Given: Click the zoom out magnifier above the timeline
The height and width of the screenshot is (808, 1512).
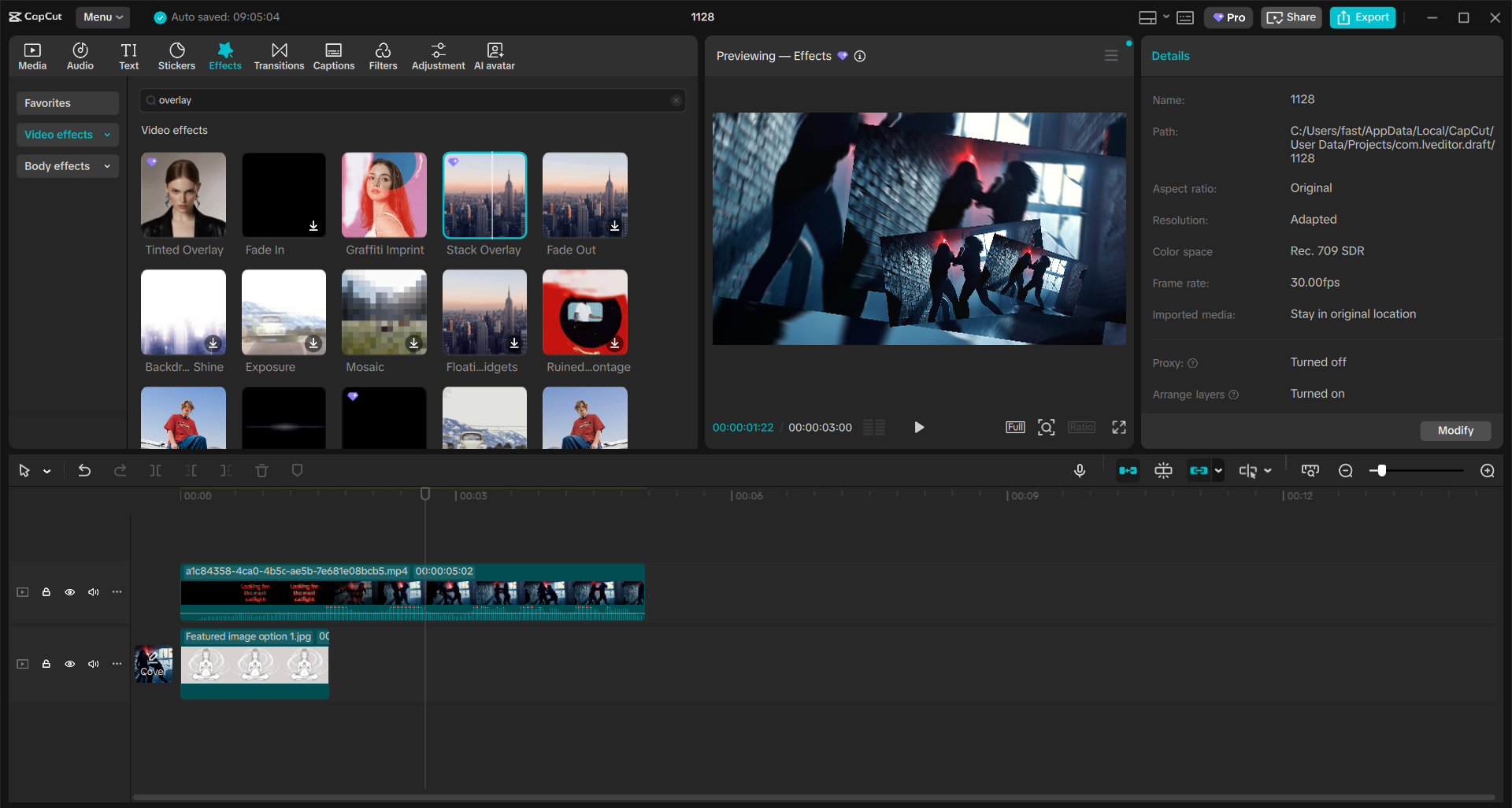Looking at the screenshot, I should tap(1346, 470).
